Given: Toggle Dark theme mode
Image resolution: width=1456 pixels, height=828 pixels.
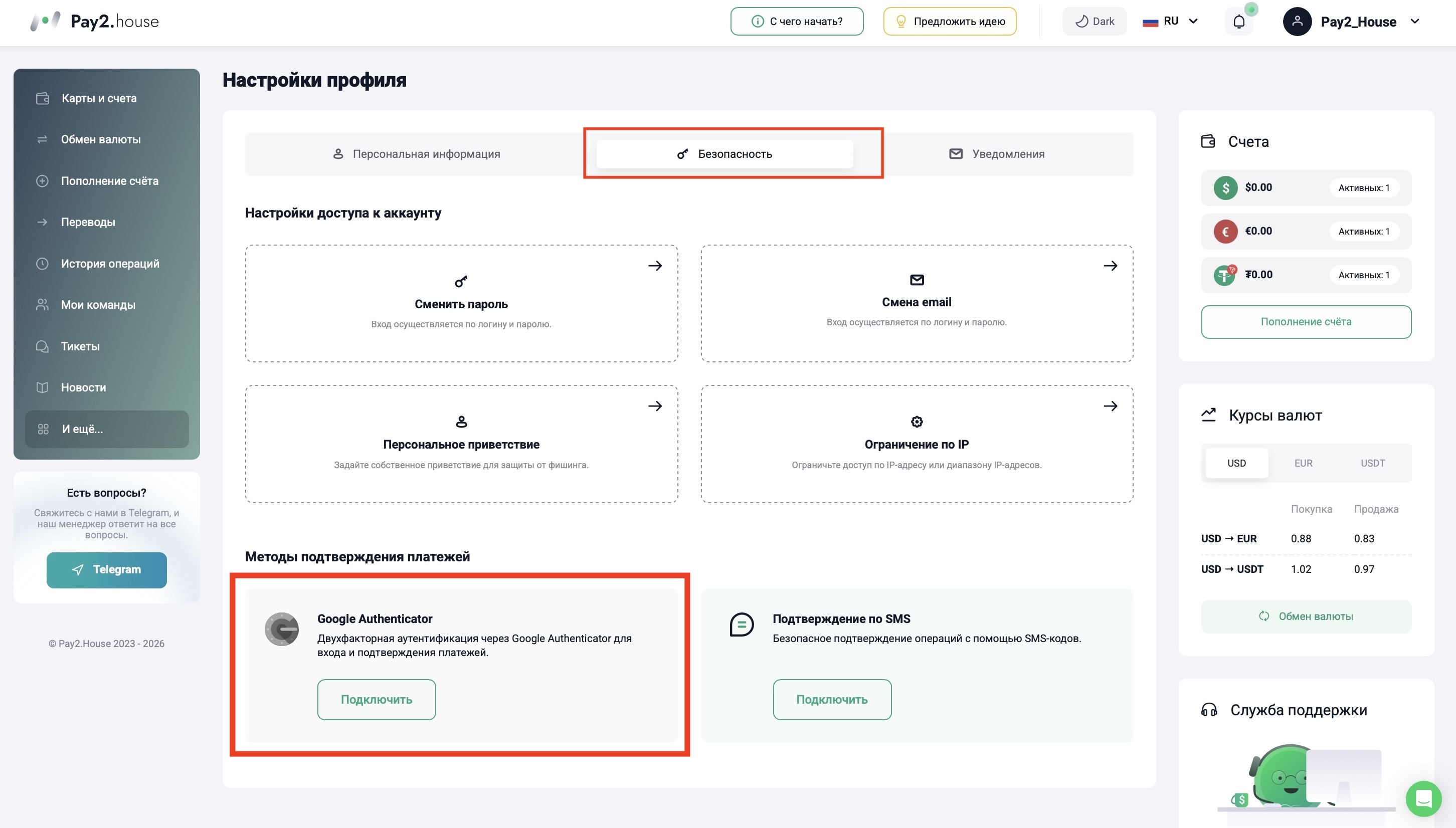Looking at the screenshot, I should pyautogui.click(x=1095, y=22).
